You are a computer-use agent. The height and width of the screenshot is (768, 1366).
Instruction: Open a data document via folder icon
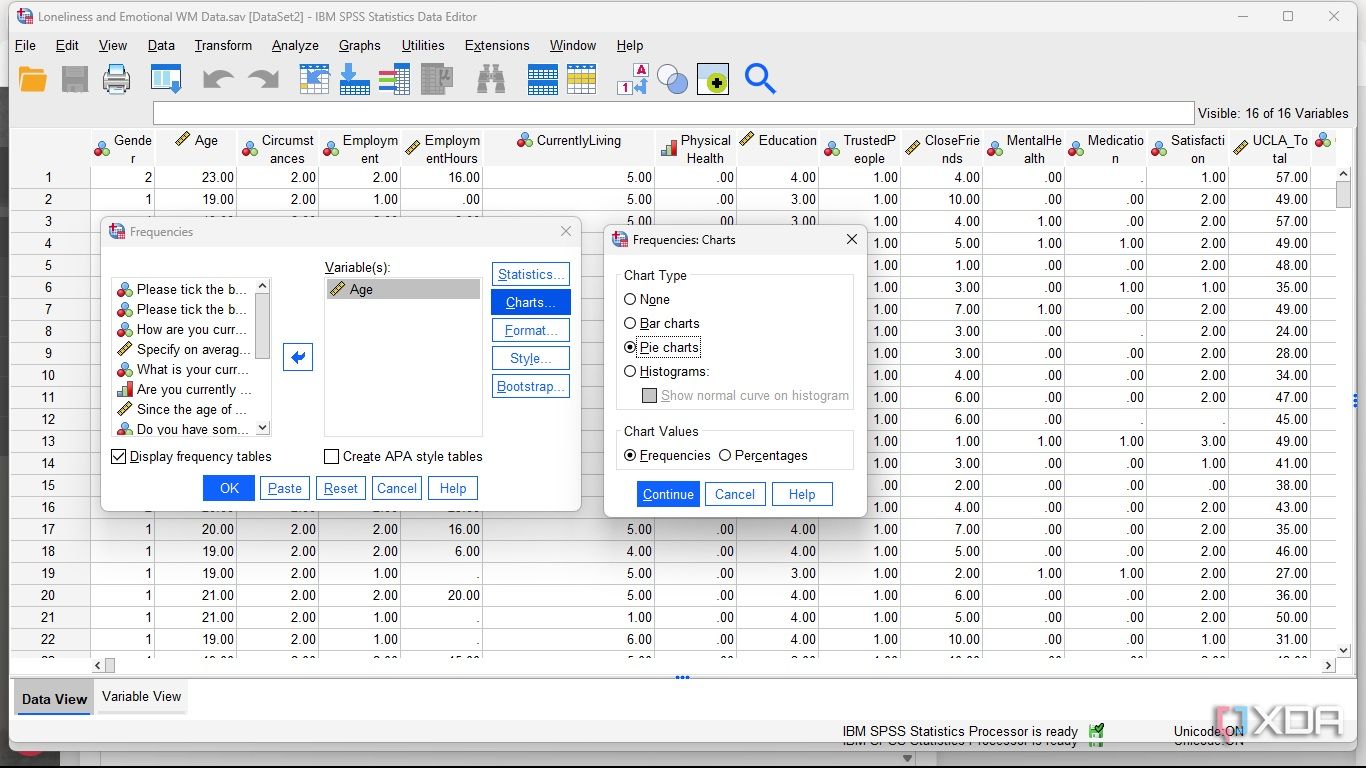33,79
